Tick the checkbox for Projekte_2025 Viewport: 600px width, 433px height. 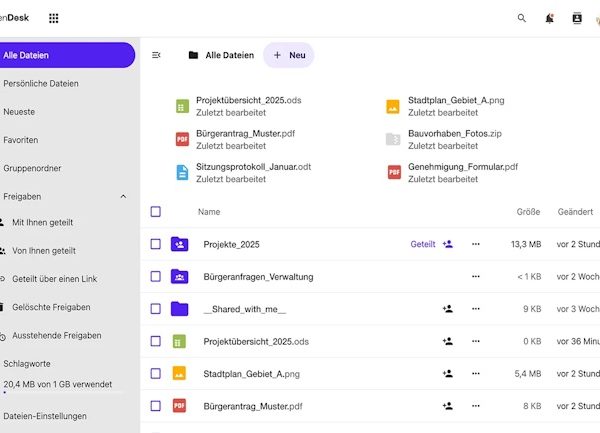(155, 244)
